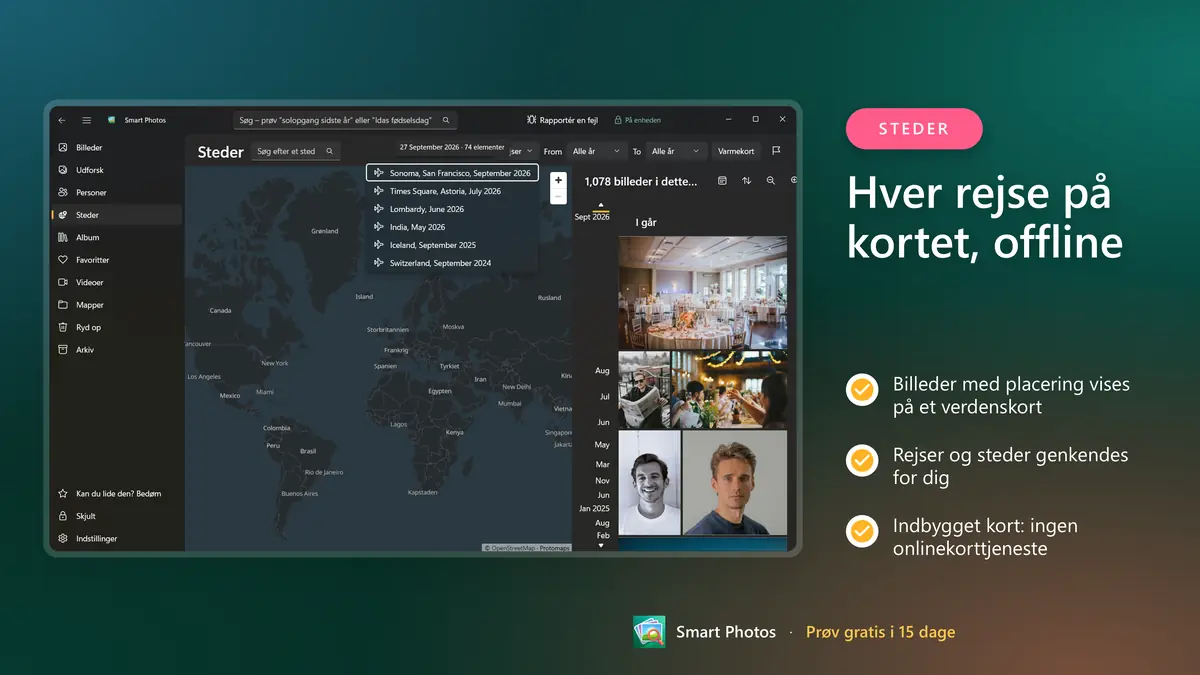Click the back arrow in title bar
This screenshot has height=675, width=1200.
coord(62,120)
